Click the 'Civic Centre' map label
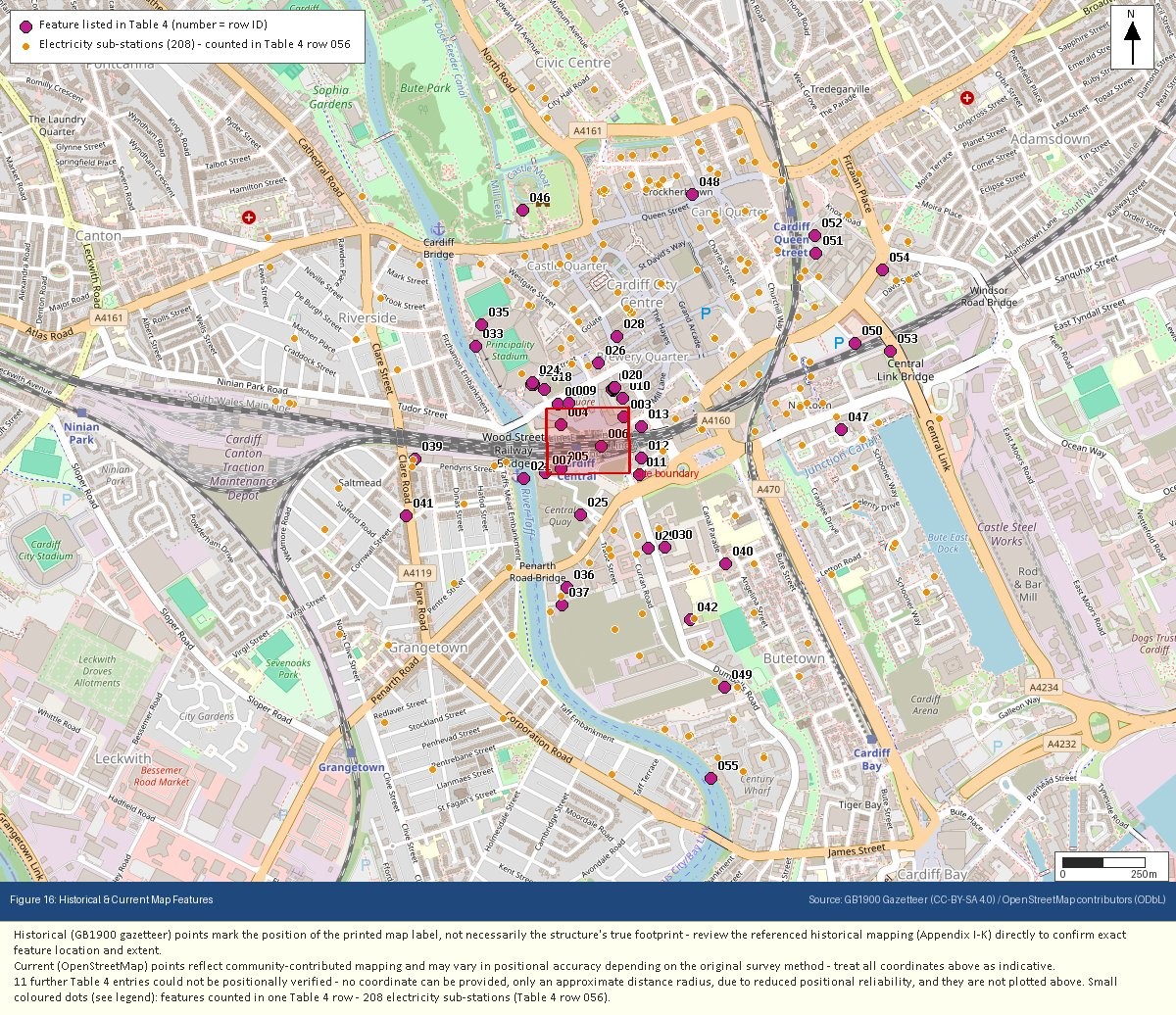The image size is (1176, 1015). (x=573, y=63)
